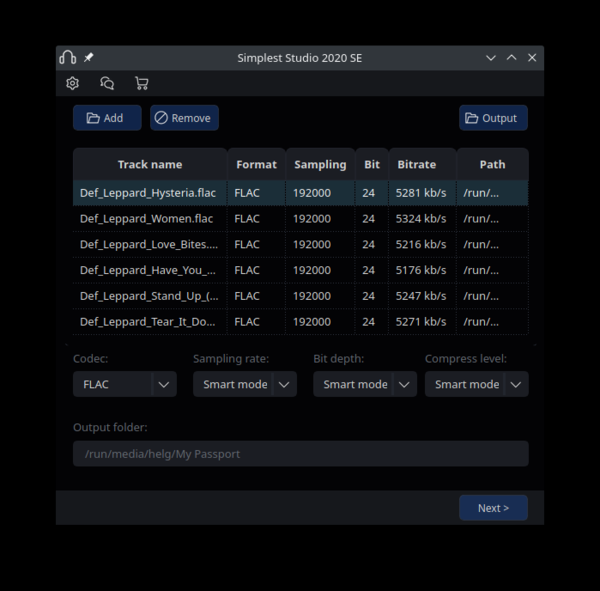The image size is (600, 591).
Task: Expand the Codec dropdown
Action: (164, 384)
